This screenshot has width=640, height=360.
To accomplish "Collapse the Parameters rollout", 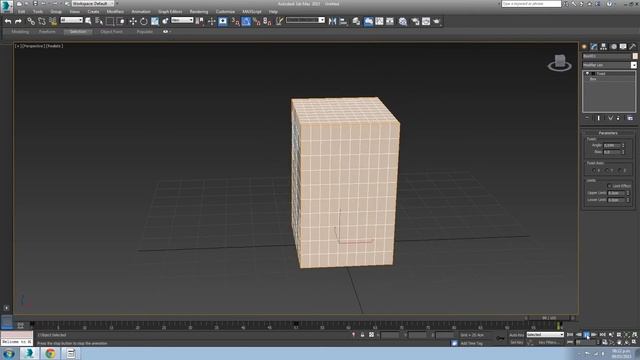I will (x=608, y=133).
